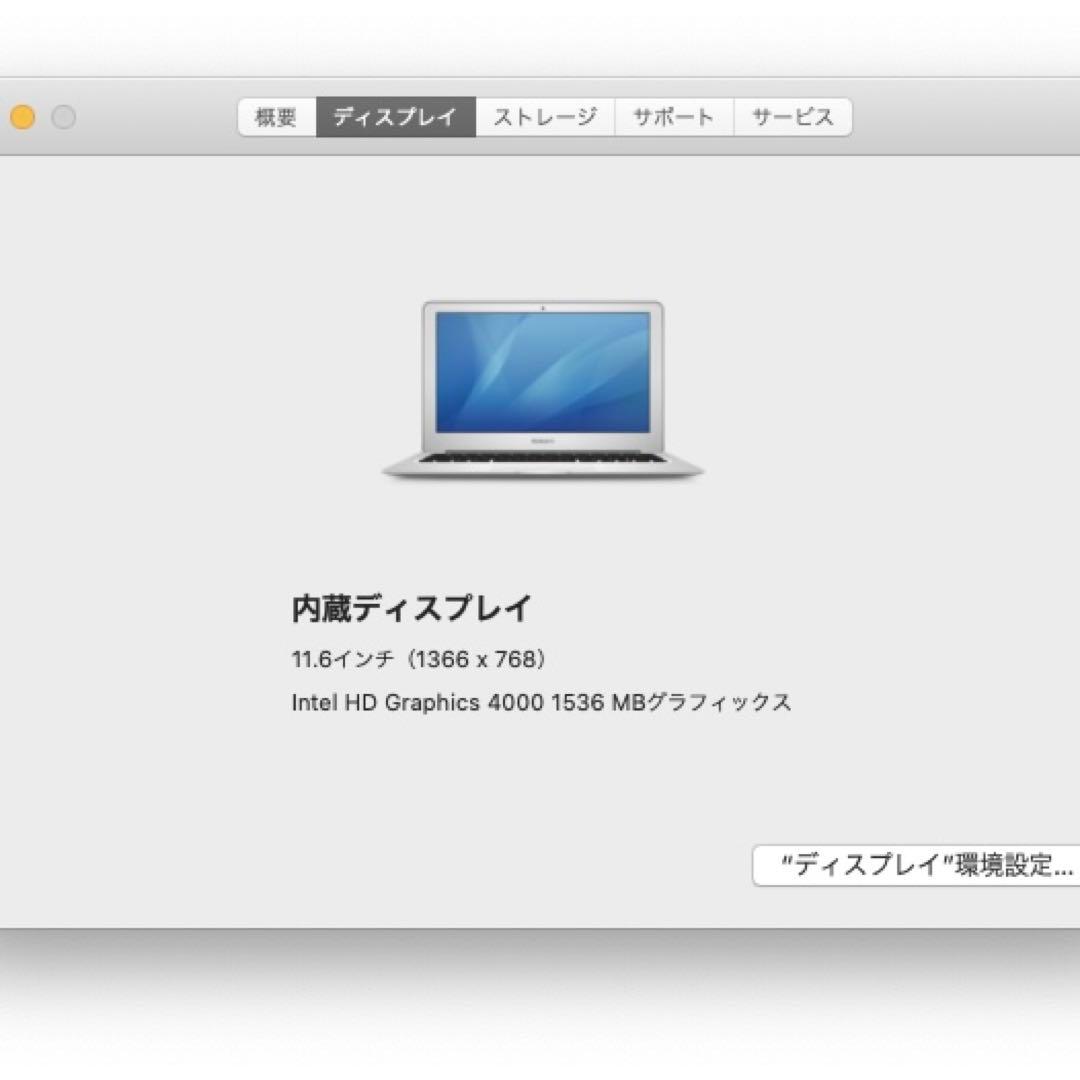1080x1080 pixels.
Task: View the サポート tab
Action: (673, 117)
